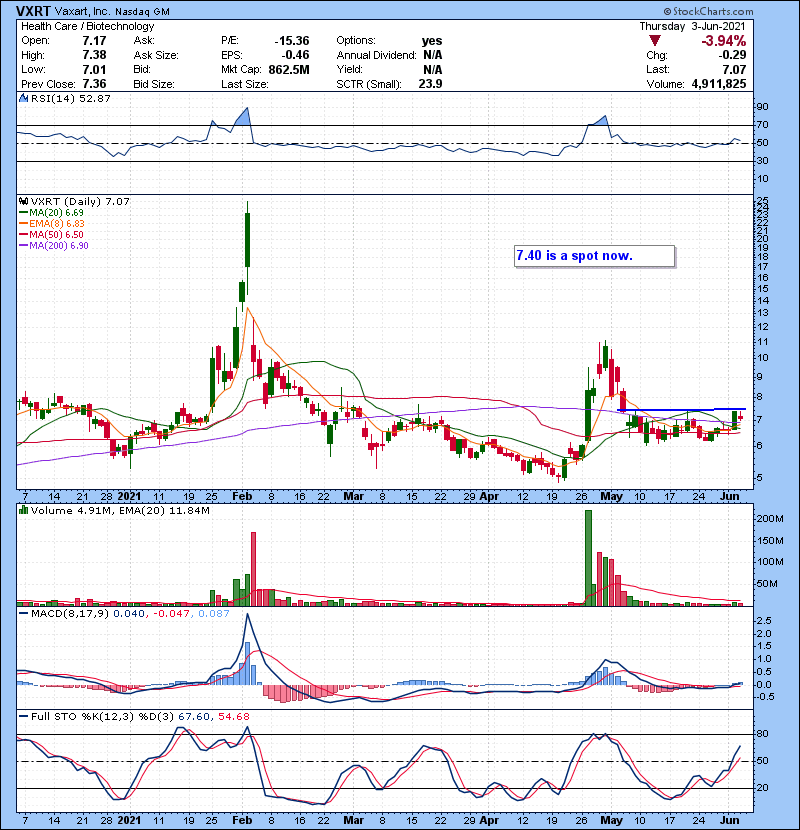The width and height of the screenshot is (800, 830).
Task: Click the red down-arrow change indicator
Action: pyautogui.click(x=655, y=41)
